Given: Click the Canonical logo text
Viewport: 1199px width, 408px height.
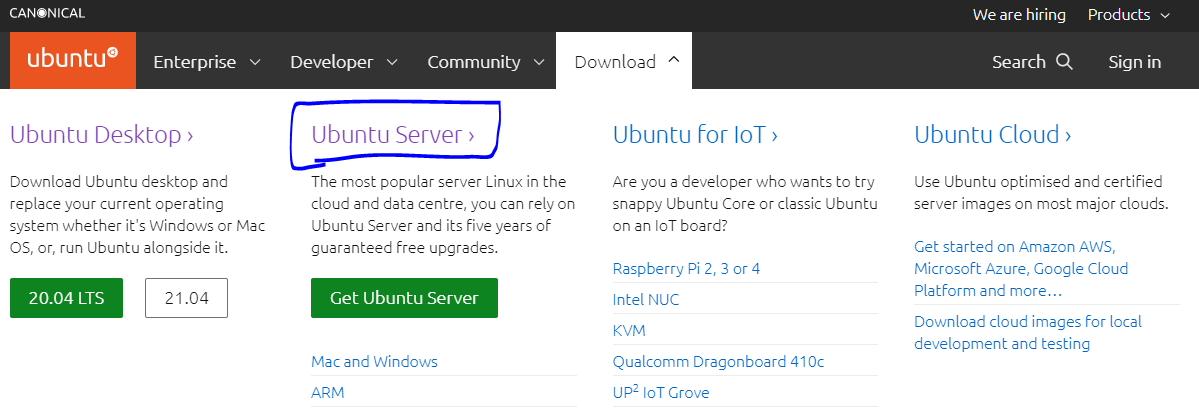Looking at the screenshot, I should 47,13.
